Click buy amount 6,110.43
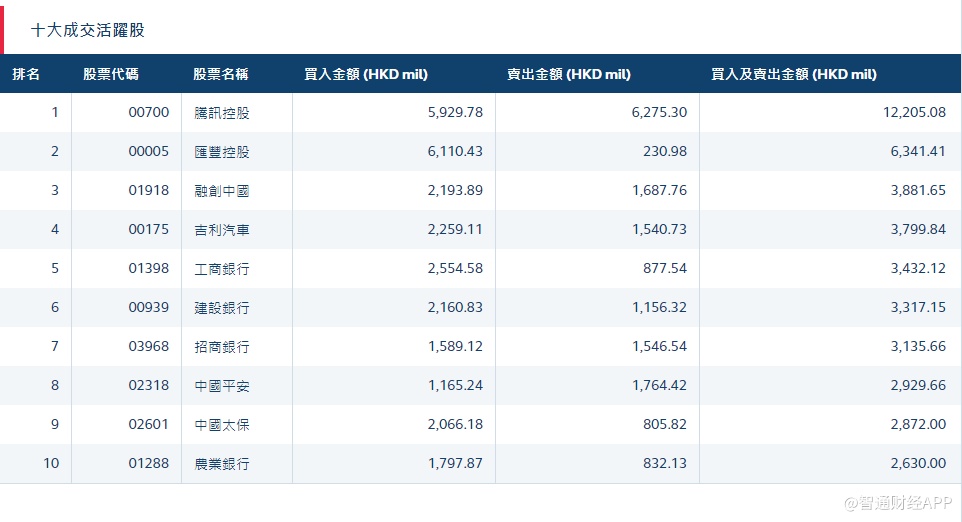This screenshot has height=522, width=962. (455, 152)
